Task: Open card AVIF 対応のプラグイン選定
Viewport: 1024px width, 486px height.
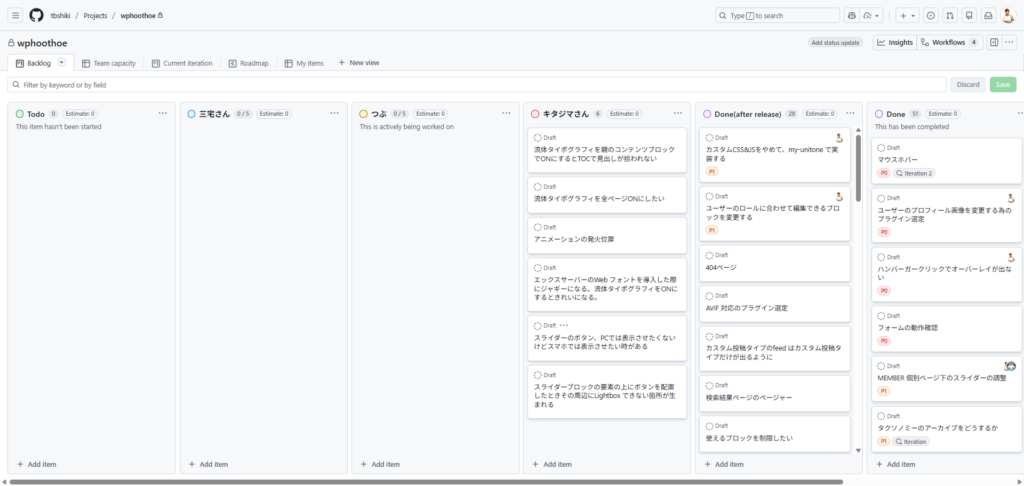Action: click(x=746, y=308)
